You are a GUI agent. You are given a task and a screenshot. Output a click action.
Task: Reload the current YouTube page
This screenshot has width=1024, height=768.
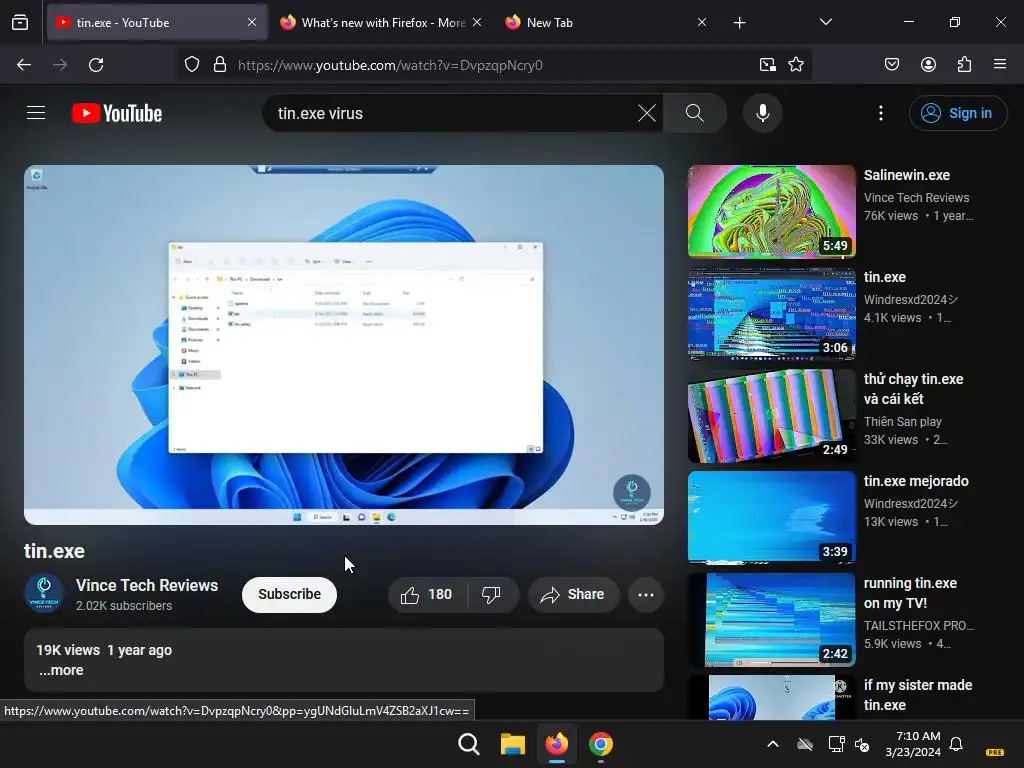click(96, 65)
